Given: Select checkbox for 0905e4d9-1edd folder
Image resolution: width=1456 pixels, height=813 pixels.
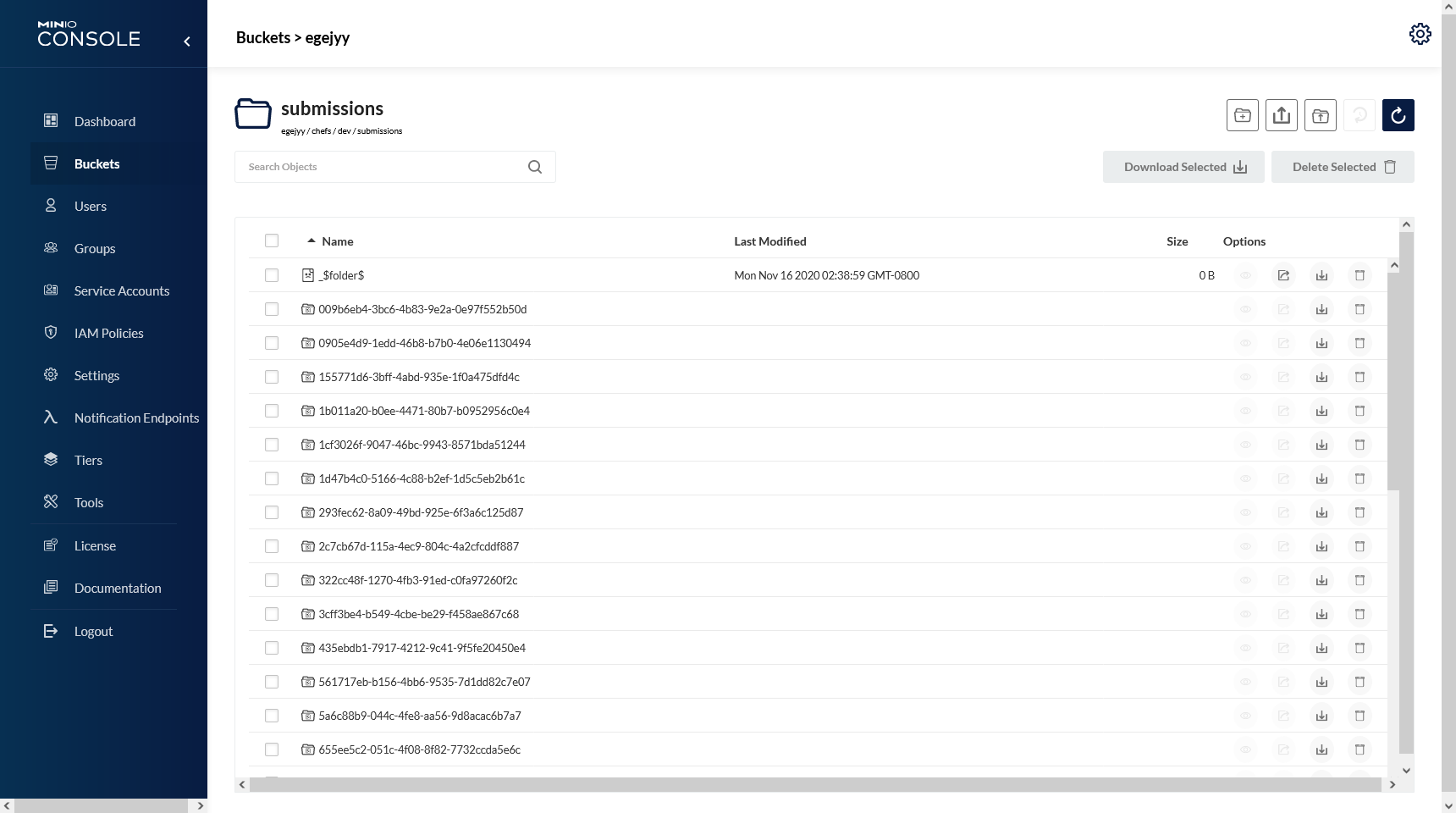Looking at the screenshot, I should pos(272,343).
